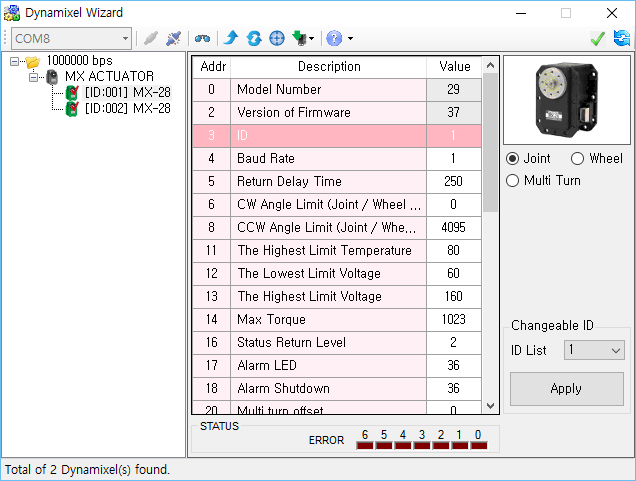The image size is (636, 481).
Task: Click the icon beside [ID:002] MX-28
Action: coord(72,108)
